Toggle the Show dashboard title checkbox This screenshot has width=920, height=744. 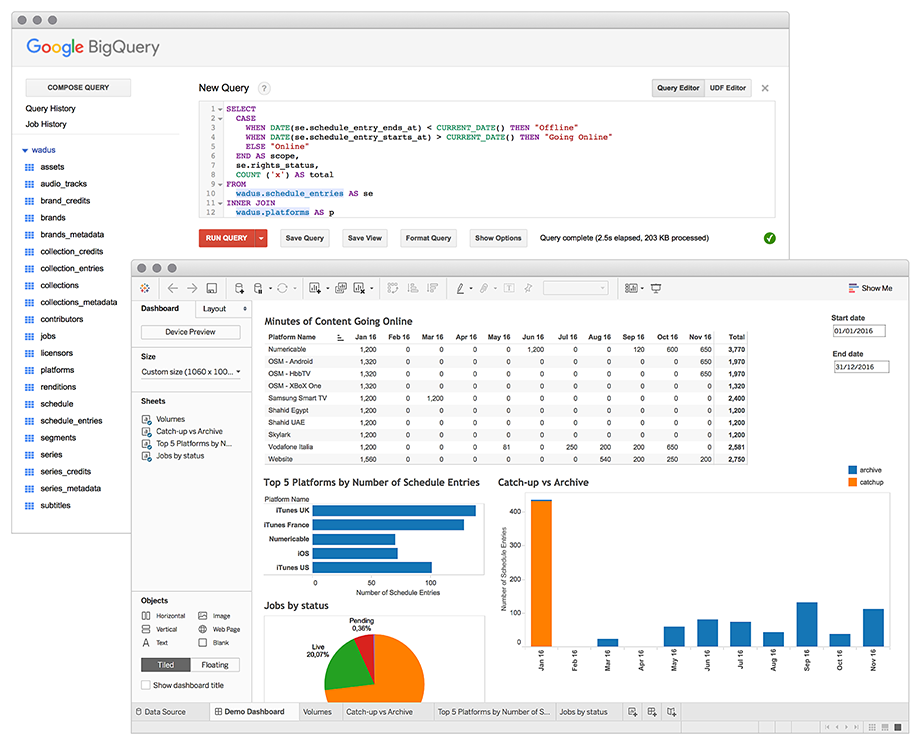coord(146,685)
